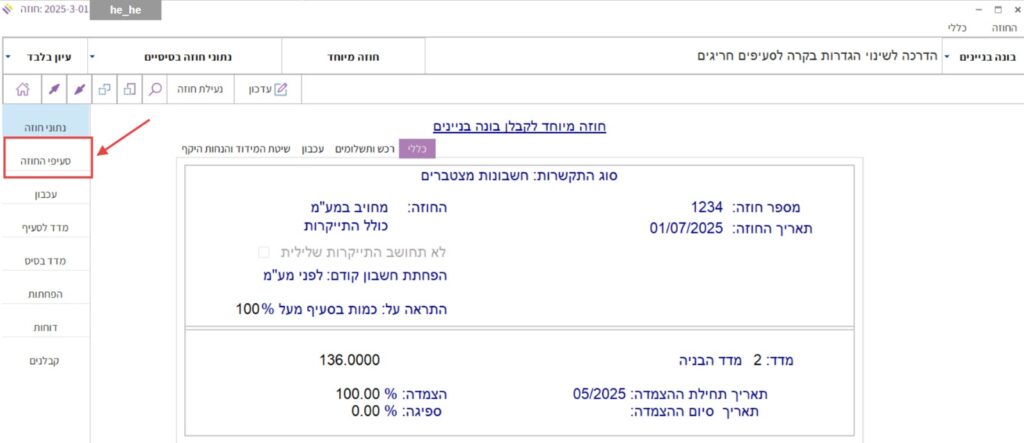Open the דוחות sidebar section
The height and width of the screenshot is (443, 1024).
47,326
